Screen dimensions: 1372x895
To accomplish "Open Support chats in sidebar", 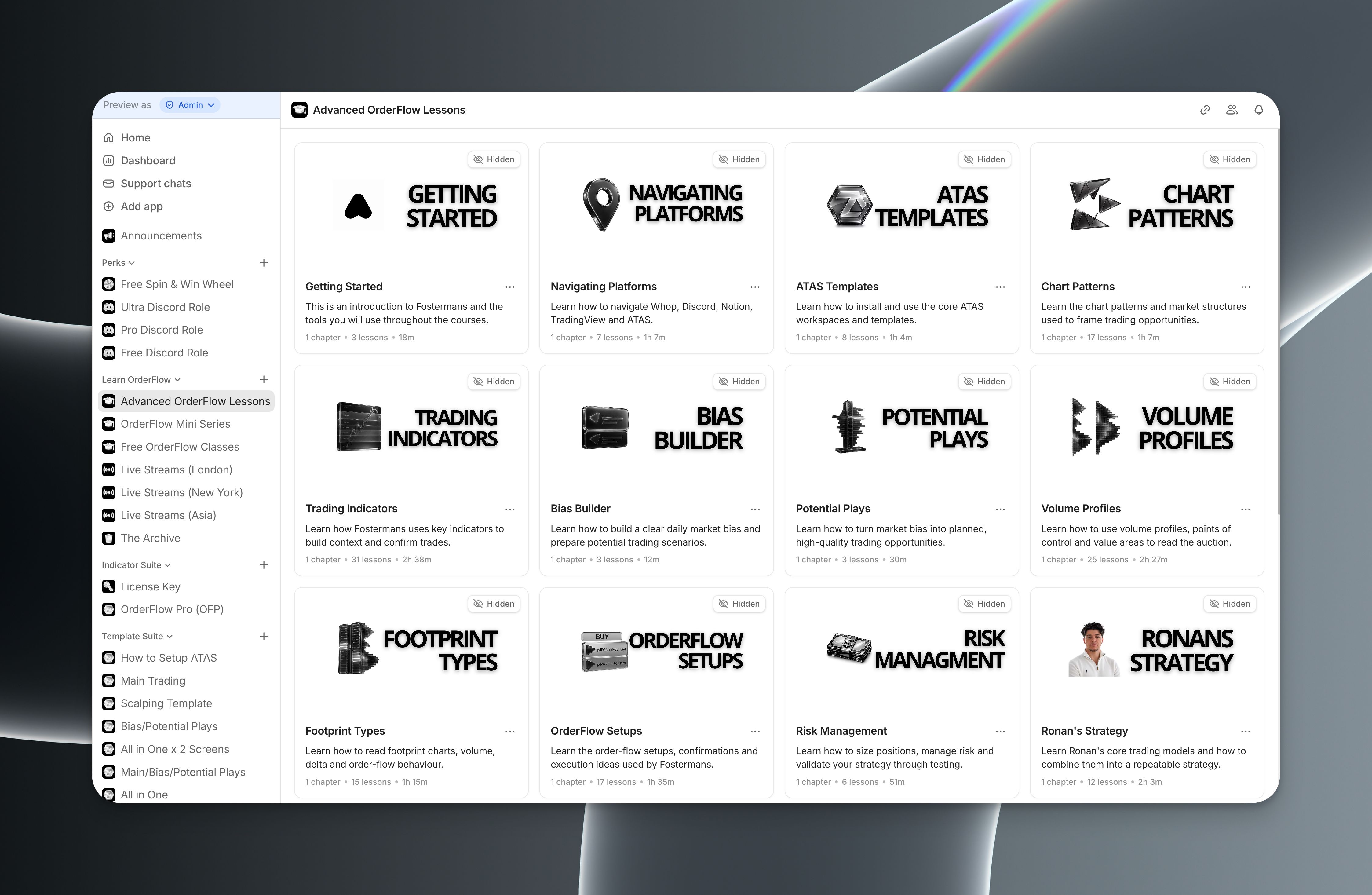I will coord(186,183).
